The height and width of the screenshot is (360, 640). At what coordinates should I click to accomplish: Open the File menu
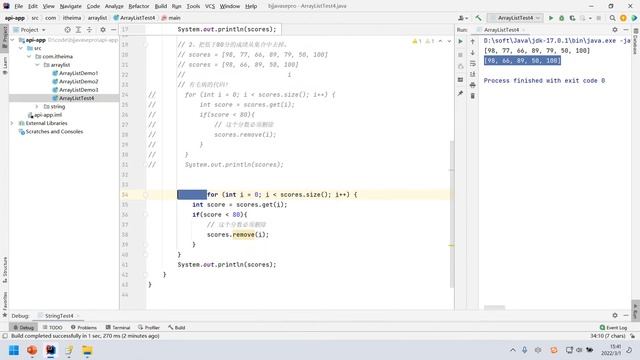19,6
